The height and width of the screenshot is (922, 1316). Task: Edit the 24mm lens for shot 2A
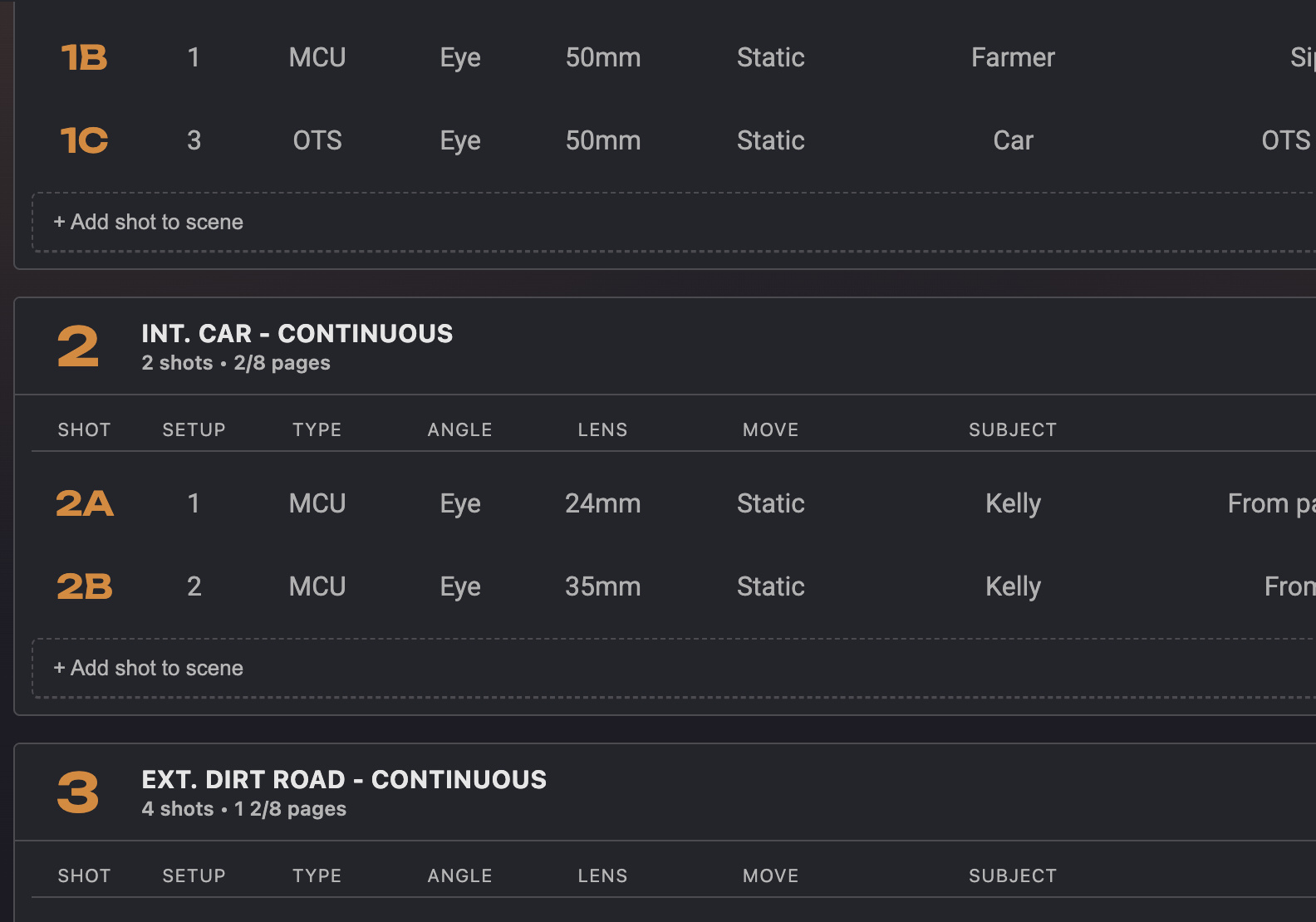coord(602,503)
